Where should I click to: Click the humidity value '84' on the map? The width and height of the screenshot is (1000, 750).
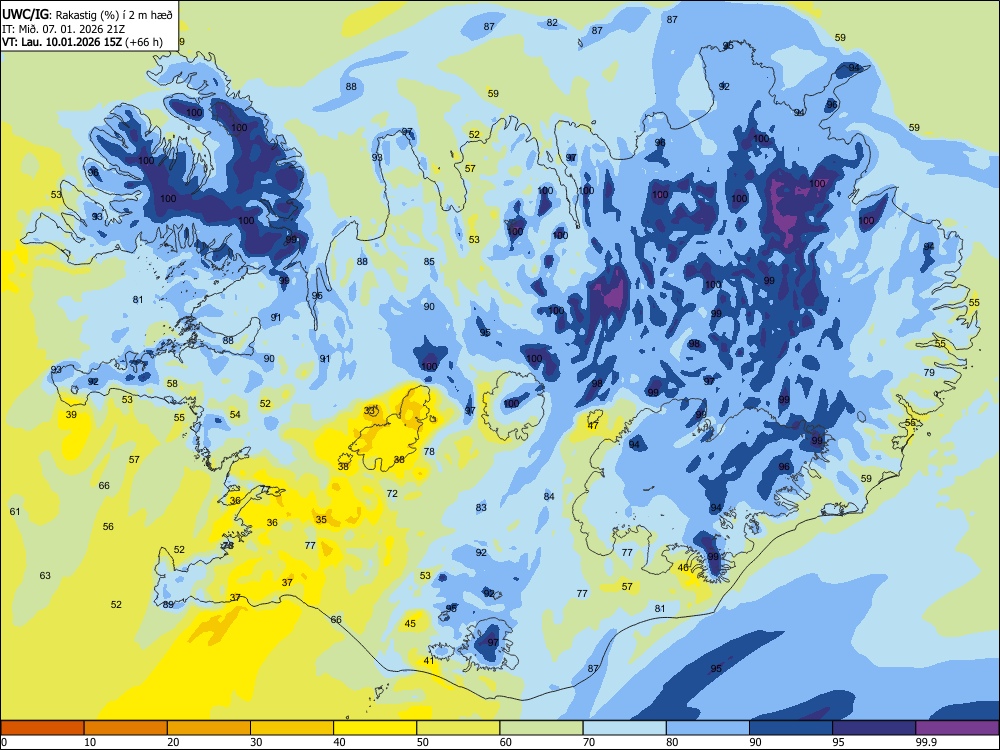click(x=548, y=496)
